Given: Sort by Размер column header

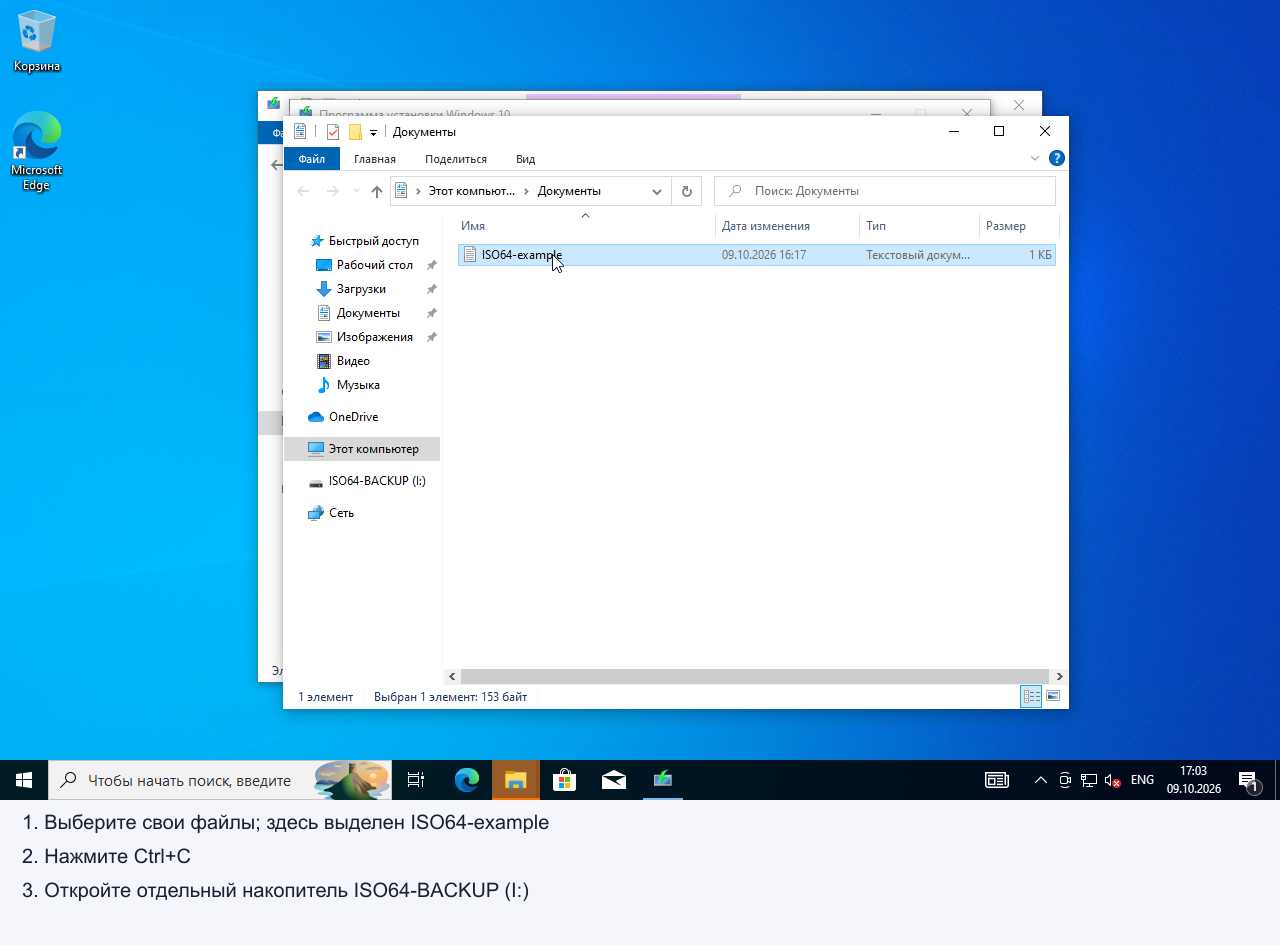Looking at the screenshot, I should pyautogui.click(x=1018, y=226).
